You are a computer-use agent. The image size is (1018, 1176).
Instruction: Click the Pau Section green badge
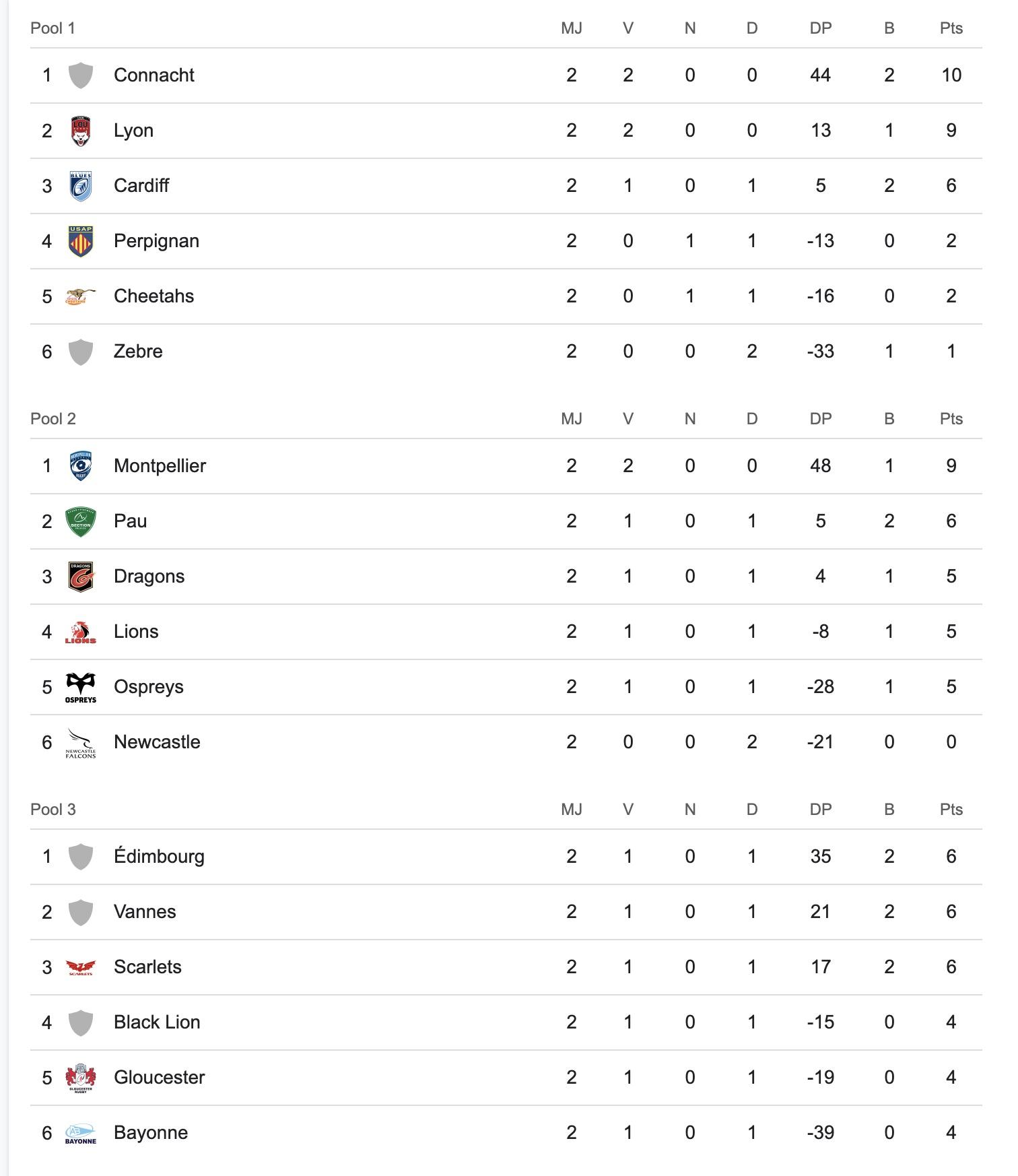[81, 521]
